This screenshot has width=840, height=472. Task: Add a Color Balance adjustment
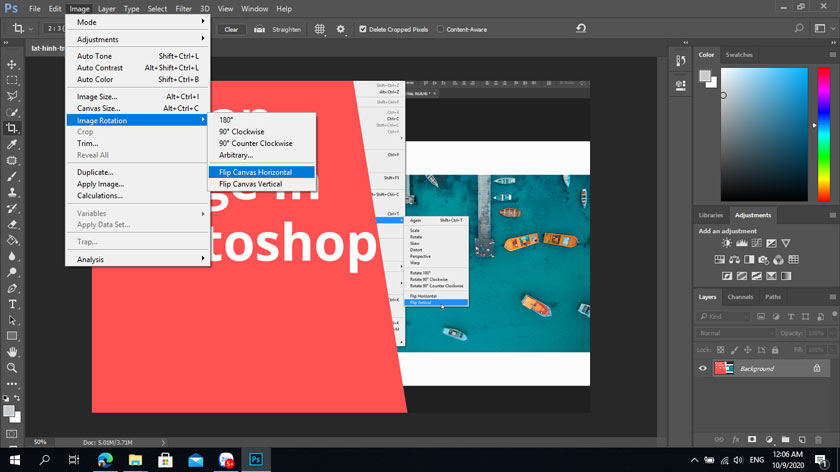[x=734, y=260]
